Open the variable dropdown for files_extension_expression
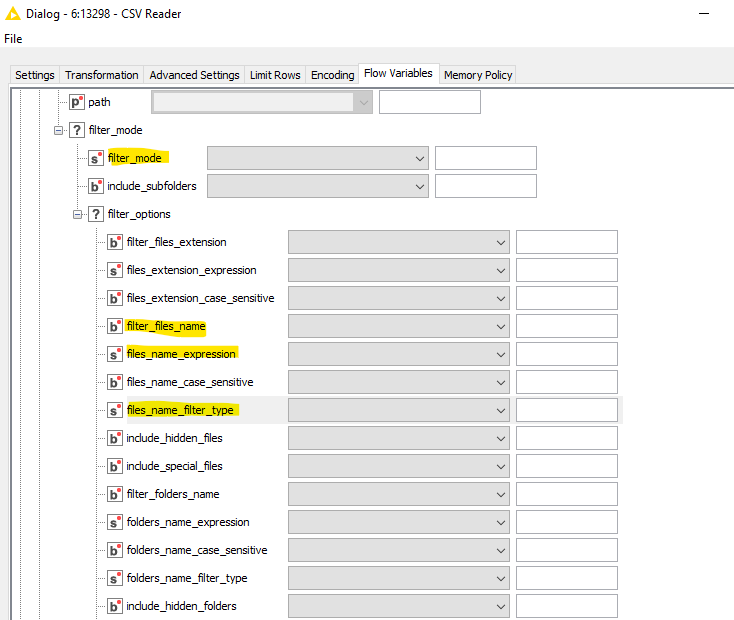This screenshot has height=620, width=734. tap(399, 270)
